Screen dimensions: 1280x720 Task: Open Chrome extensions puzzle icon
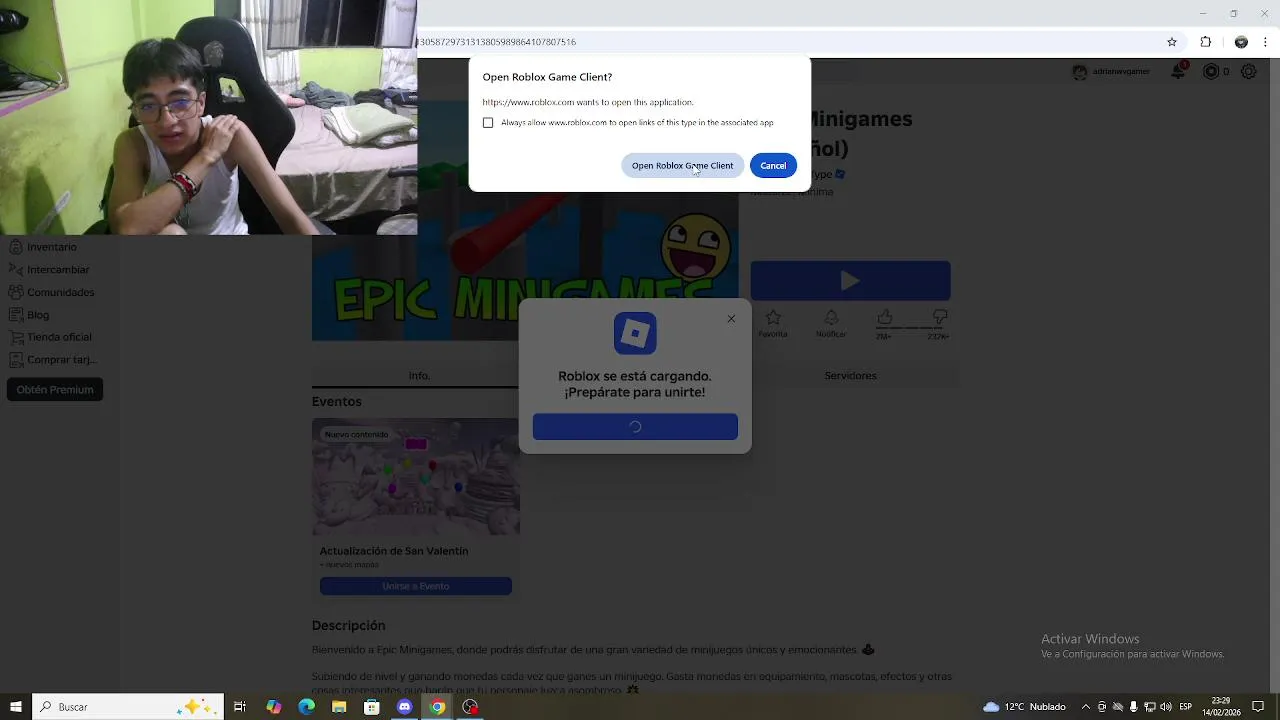pos(1205,42)
